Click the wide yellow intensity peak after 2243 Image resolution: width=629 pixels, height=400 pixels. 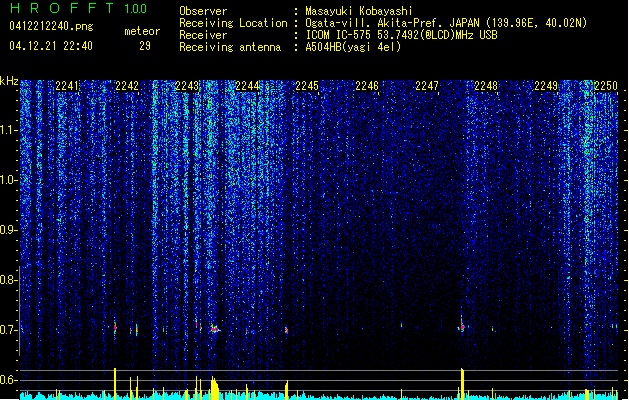(215, 388)
